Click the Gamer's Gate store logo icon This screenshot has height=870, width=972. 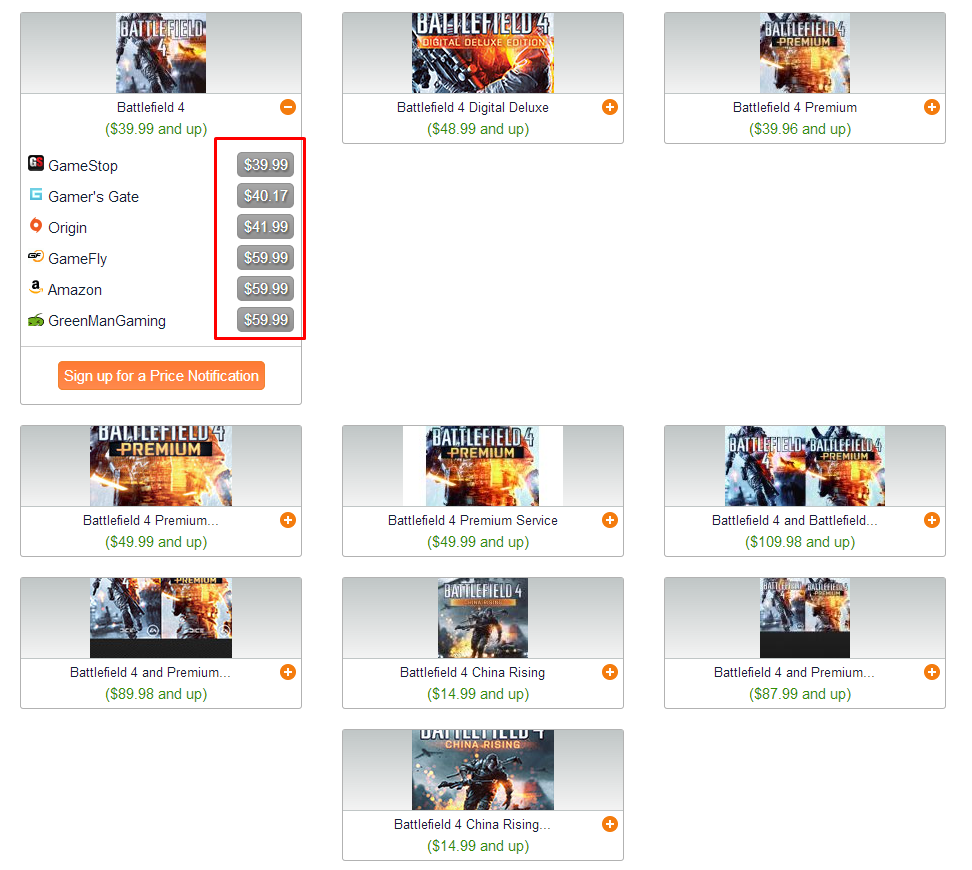coord(36,195)
